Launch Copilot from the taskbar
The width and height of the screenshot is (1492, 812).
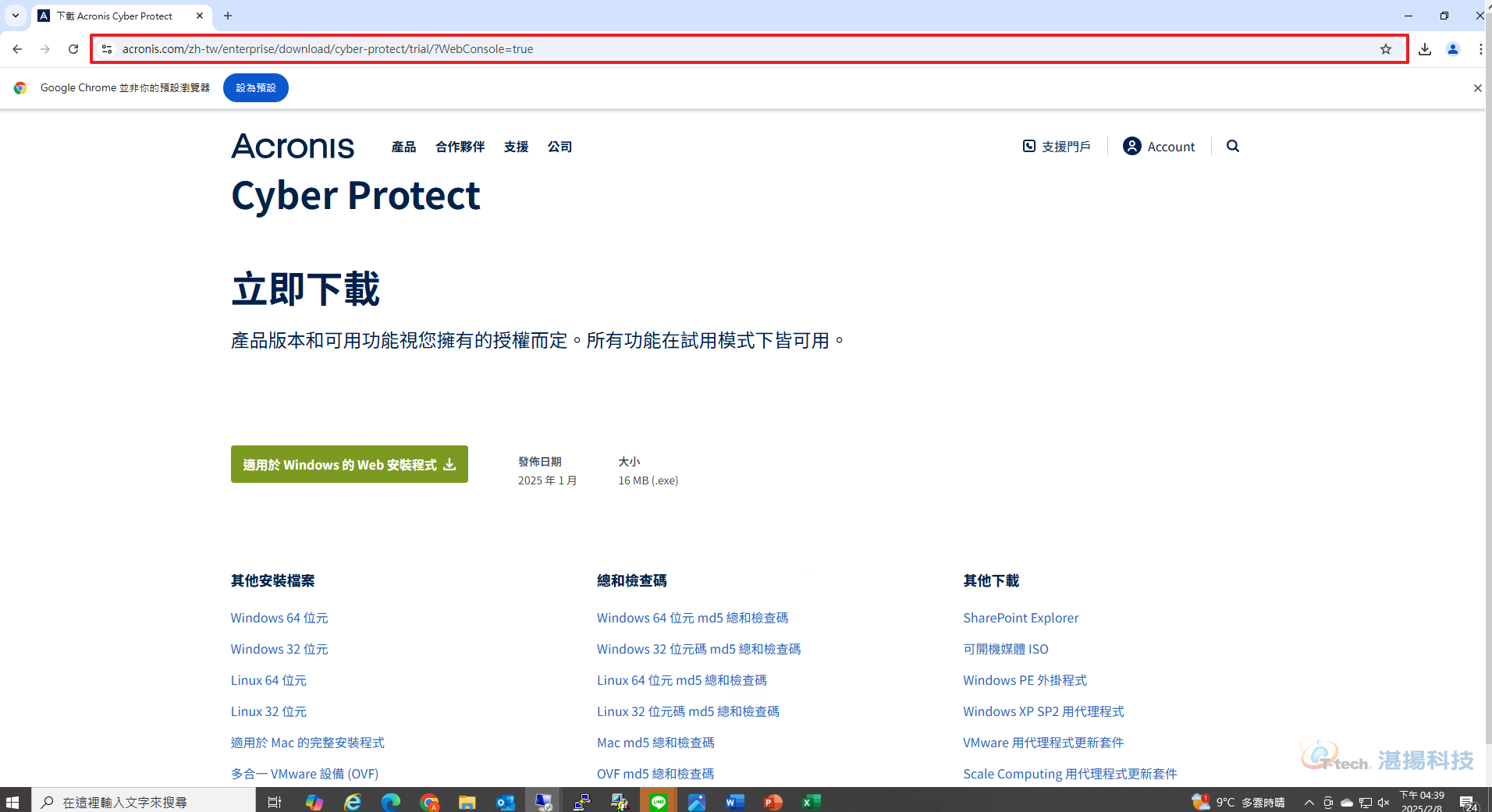coord(314,801)
